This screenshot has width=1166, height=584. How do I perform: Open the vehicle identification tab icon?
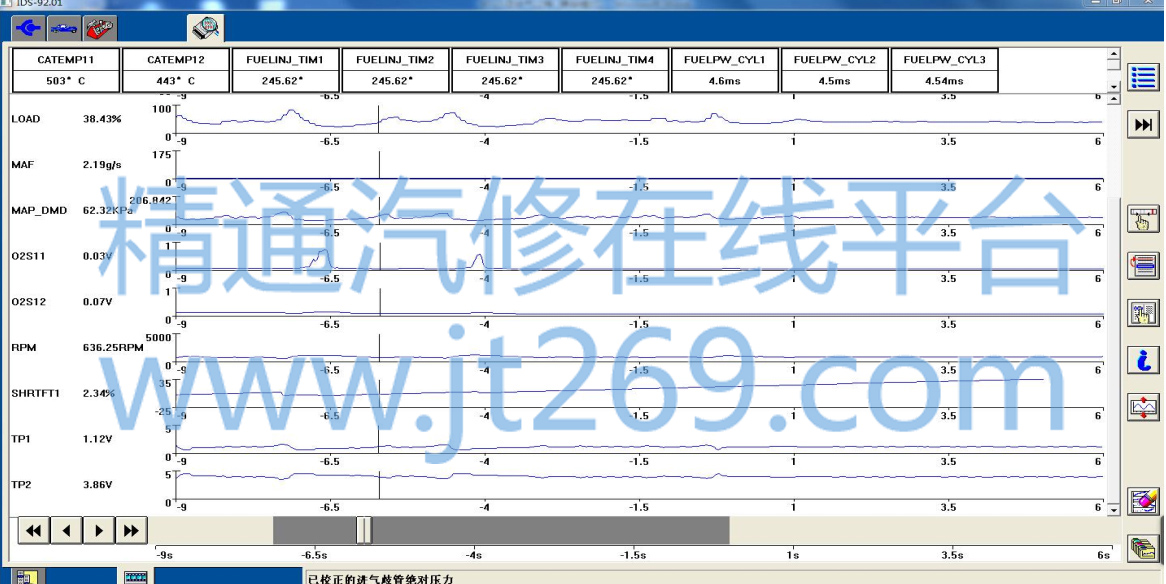[65, 28]
